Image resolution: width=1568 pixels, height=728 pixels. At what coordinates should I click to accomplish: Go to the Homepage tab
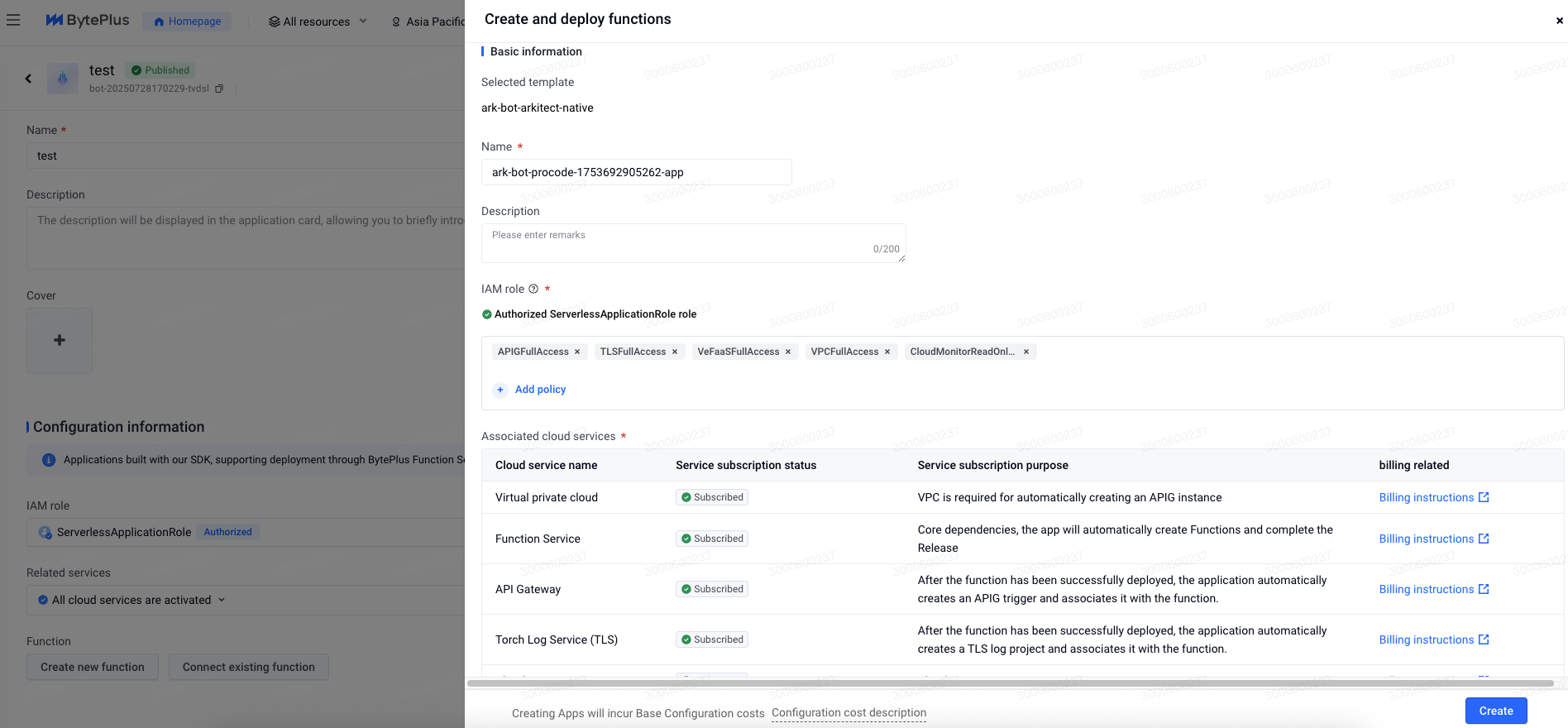click(187, 22)
